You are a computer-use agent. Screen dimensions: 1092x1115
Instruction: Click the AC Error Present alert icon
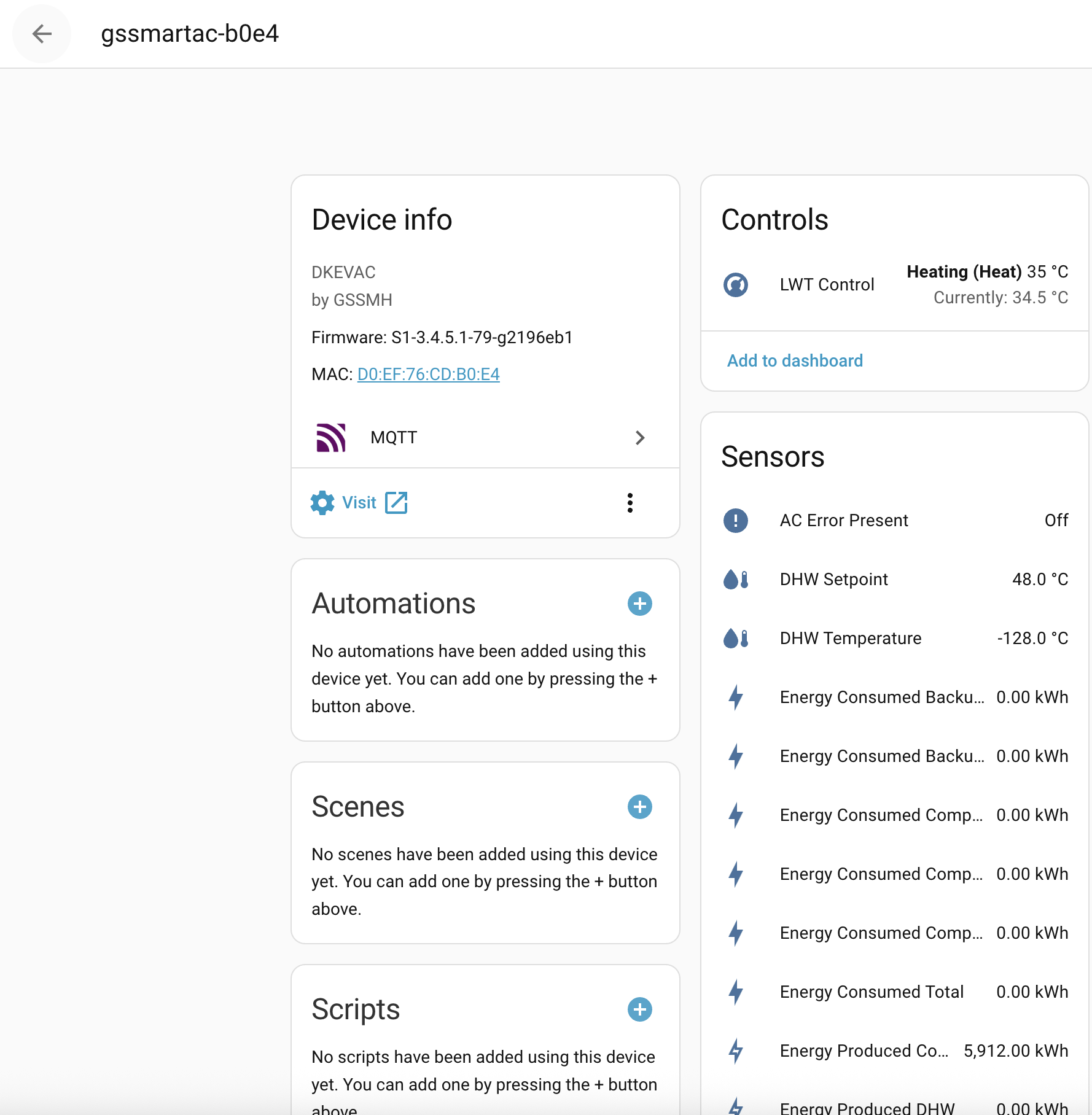736,521
